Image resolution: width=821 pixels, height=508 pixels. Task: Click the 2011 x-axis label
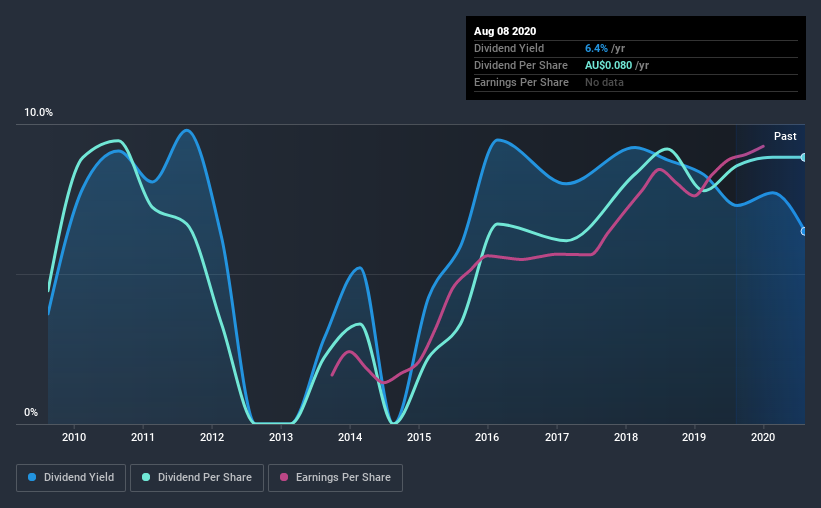pos(143,437)
